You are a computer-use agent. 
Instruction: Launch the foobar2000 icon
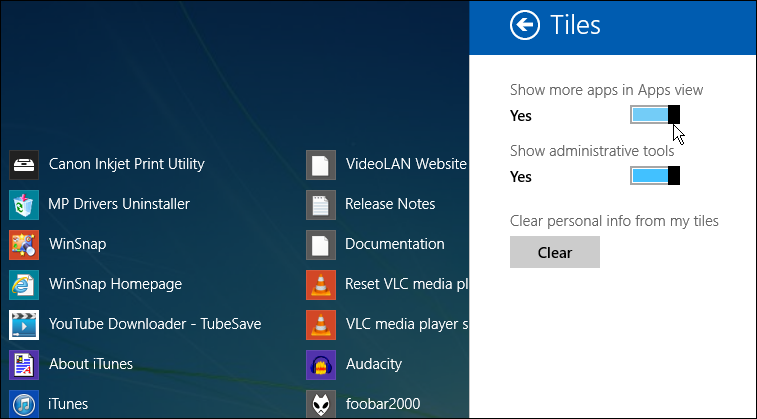[x=321, y=404]
